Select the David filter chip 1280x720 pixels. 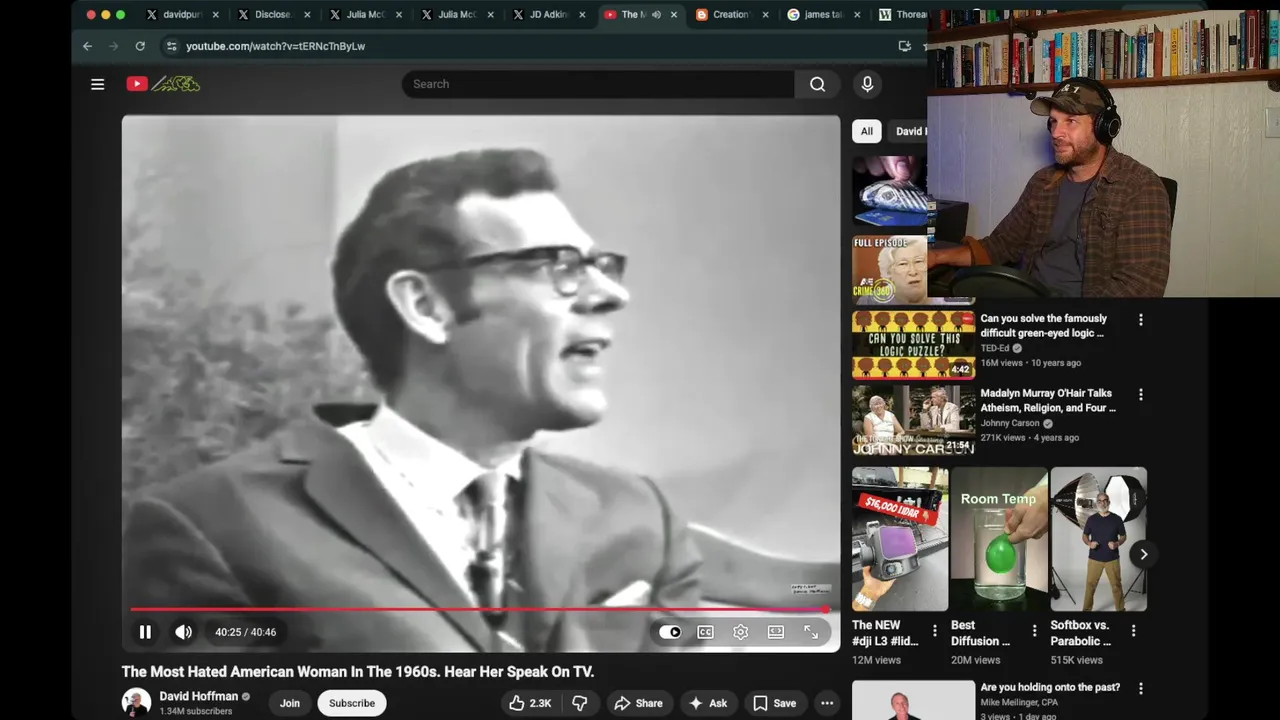tap(909, 131)
